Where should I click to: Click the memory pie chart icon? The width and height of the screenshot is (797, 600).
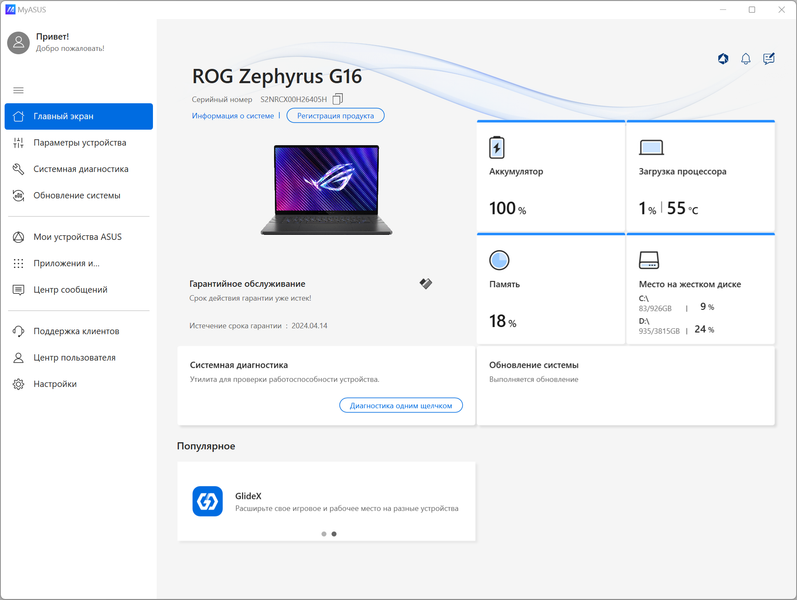tap(499, 260)
